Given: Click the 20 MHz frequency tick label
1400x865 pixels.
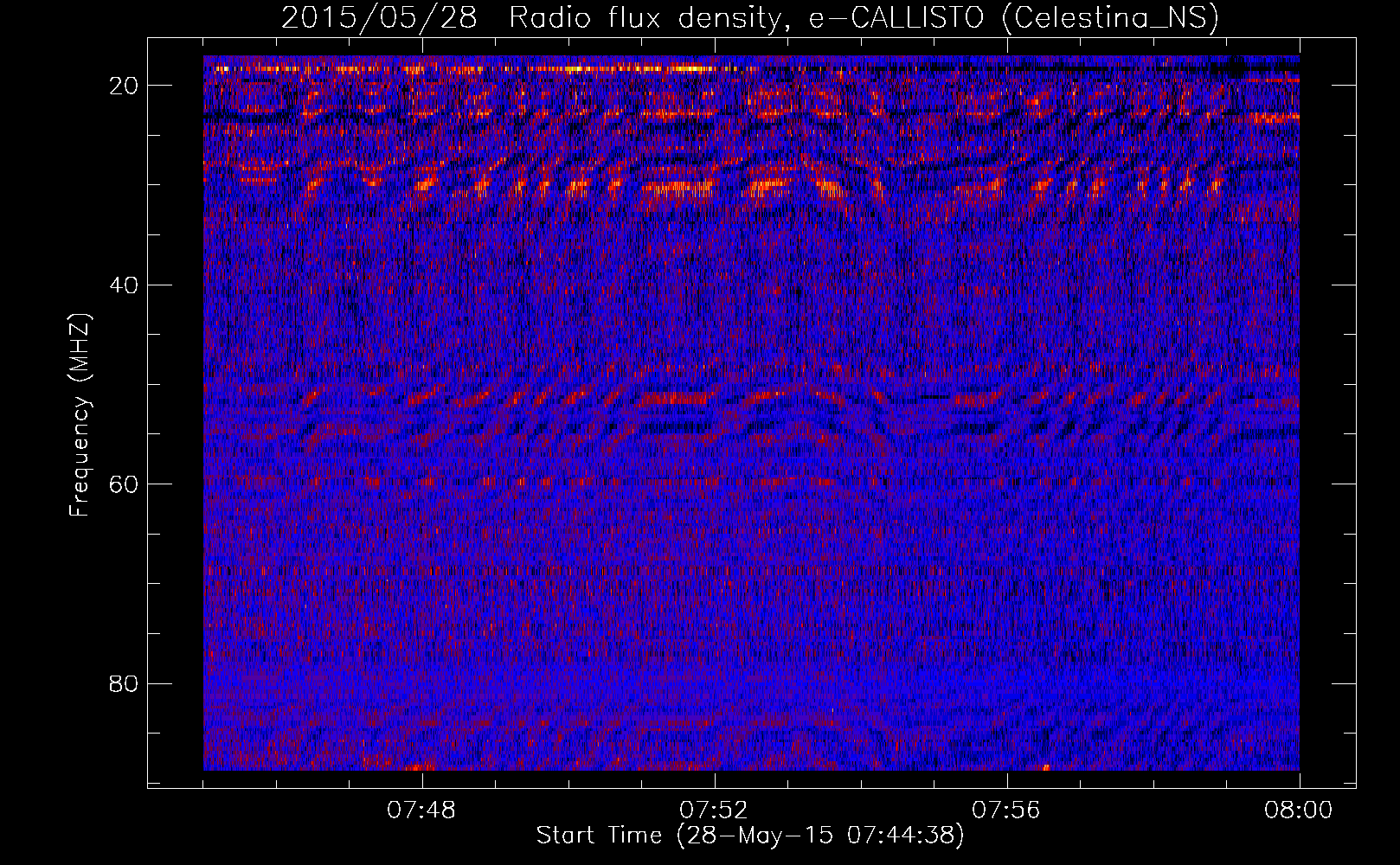Looking at the screenshot, I should pyautogui.click(x=125, y=85).
